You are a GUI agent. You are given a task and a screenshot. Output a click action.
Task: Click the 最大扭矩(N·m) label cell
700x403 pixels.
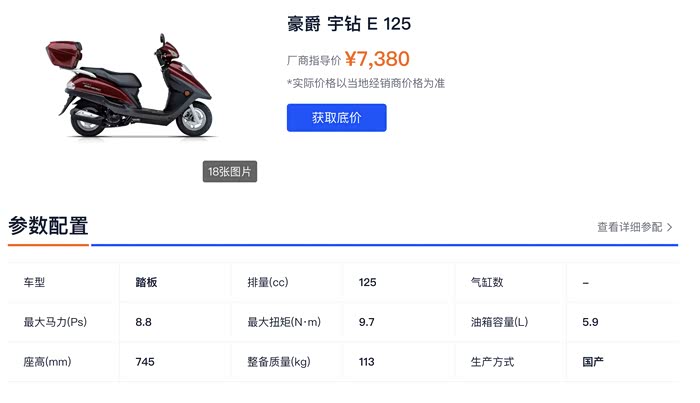coord(284,322)
